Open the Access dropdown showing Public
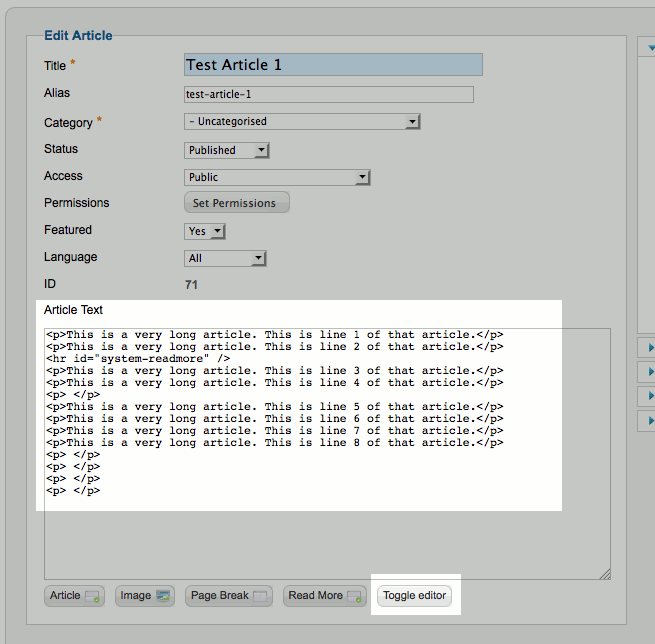 coord(277,177)
